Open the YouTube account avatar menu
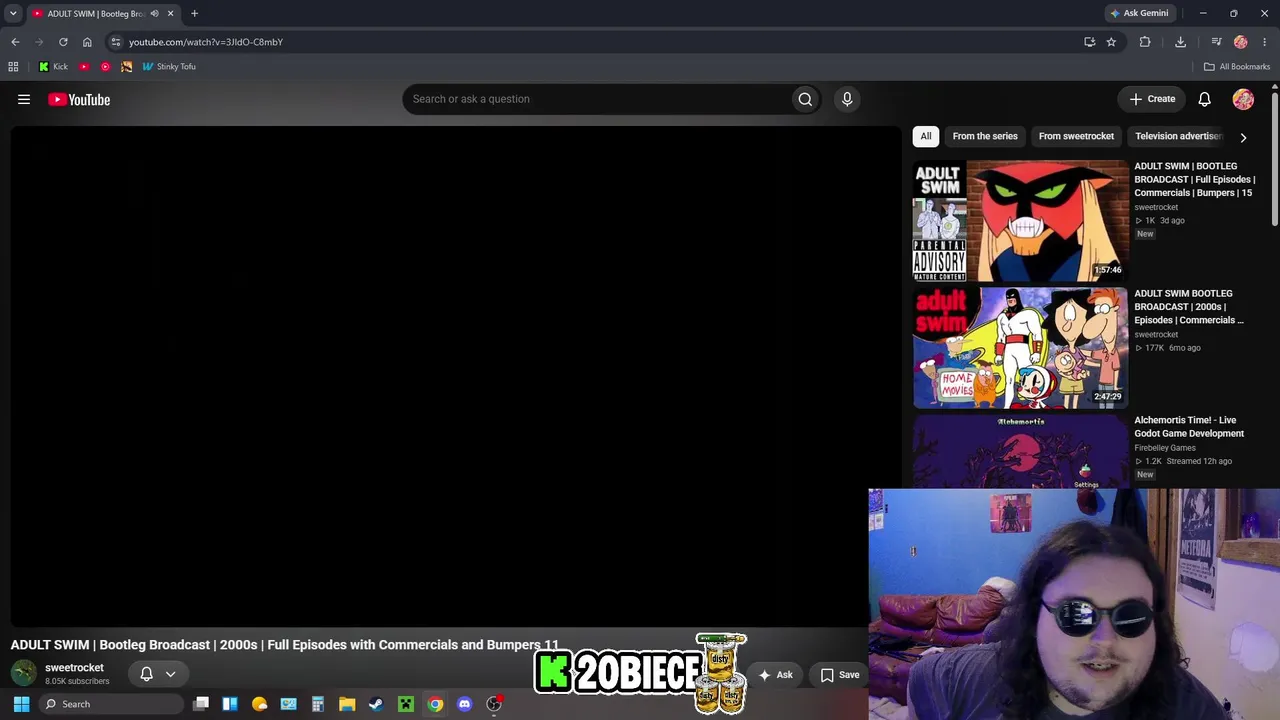The width and height of the screenshot is (1280, 720). [1243, 99]
